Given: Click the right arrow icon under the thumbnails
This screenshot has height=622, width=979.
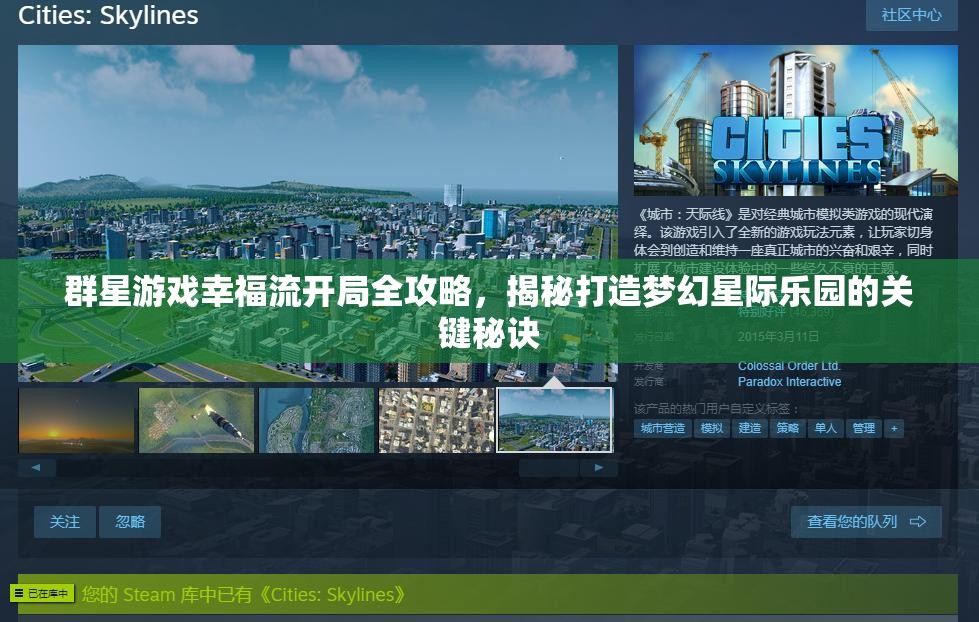Looking at the screenshot, I should pyautogui.click(x=599, y=466).
